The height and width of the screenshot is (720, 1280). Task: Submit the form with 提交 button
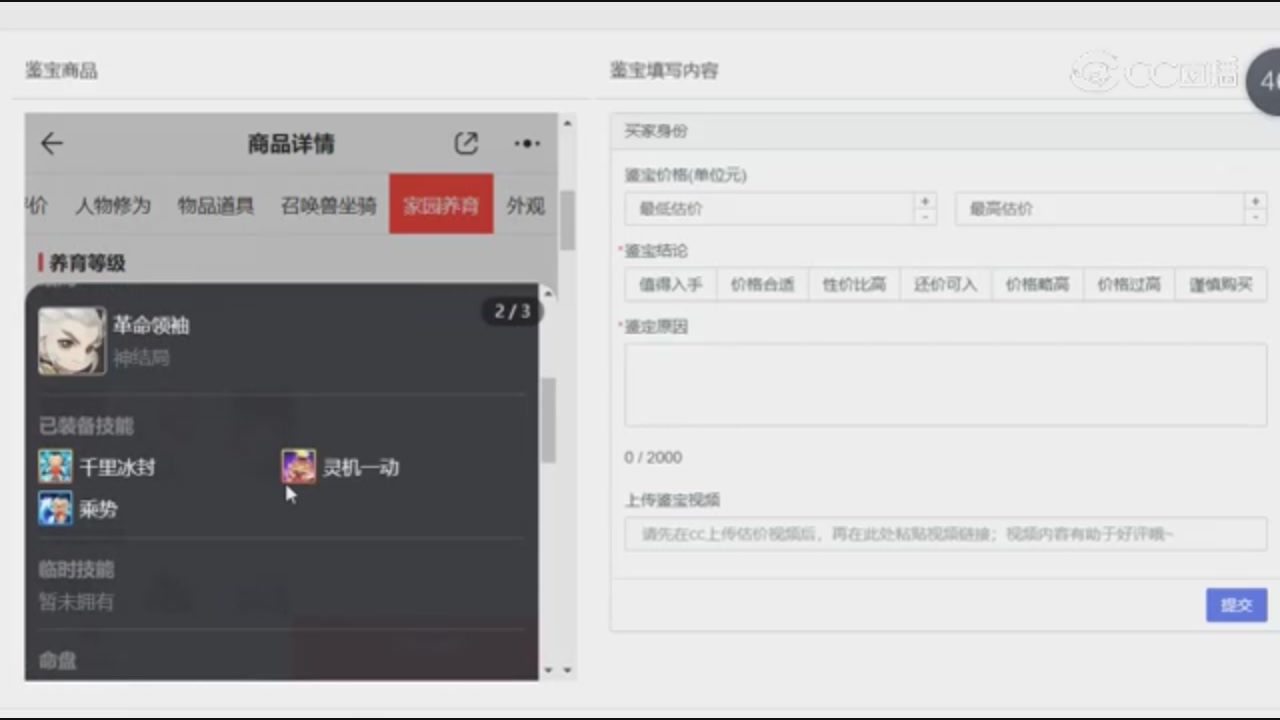click(1236, 605)
